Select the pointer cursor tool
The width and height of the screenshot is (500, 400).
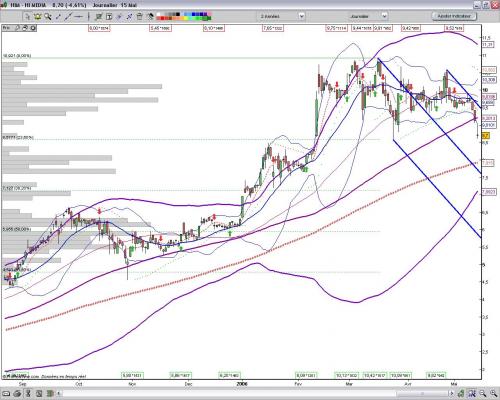[x=27, y=16]
